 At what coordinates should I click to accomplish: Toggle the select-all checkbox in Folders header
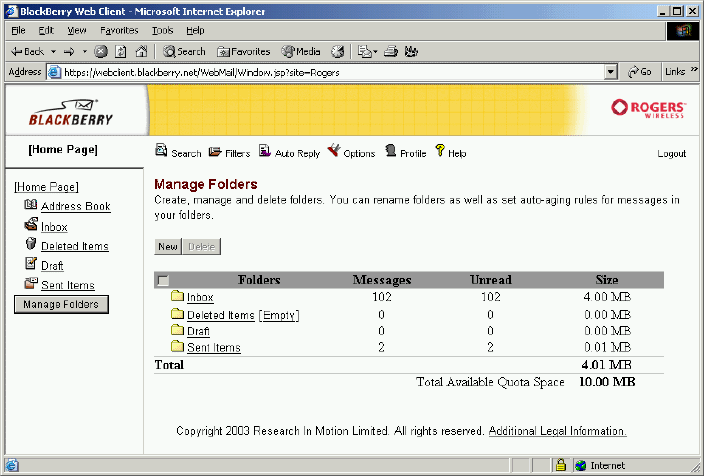[x=163, y=281]
